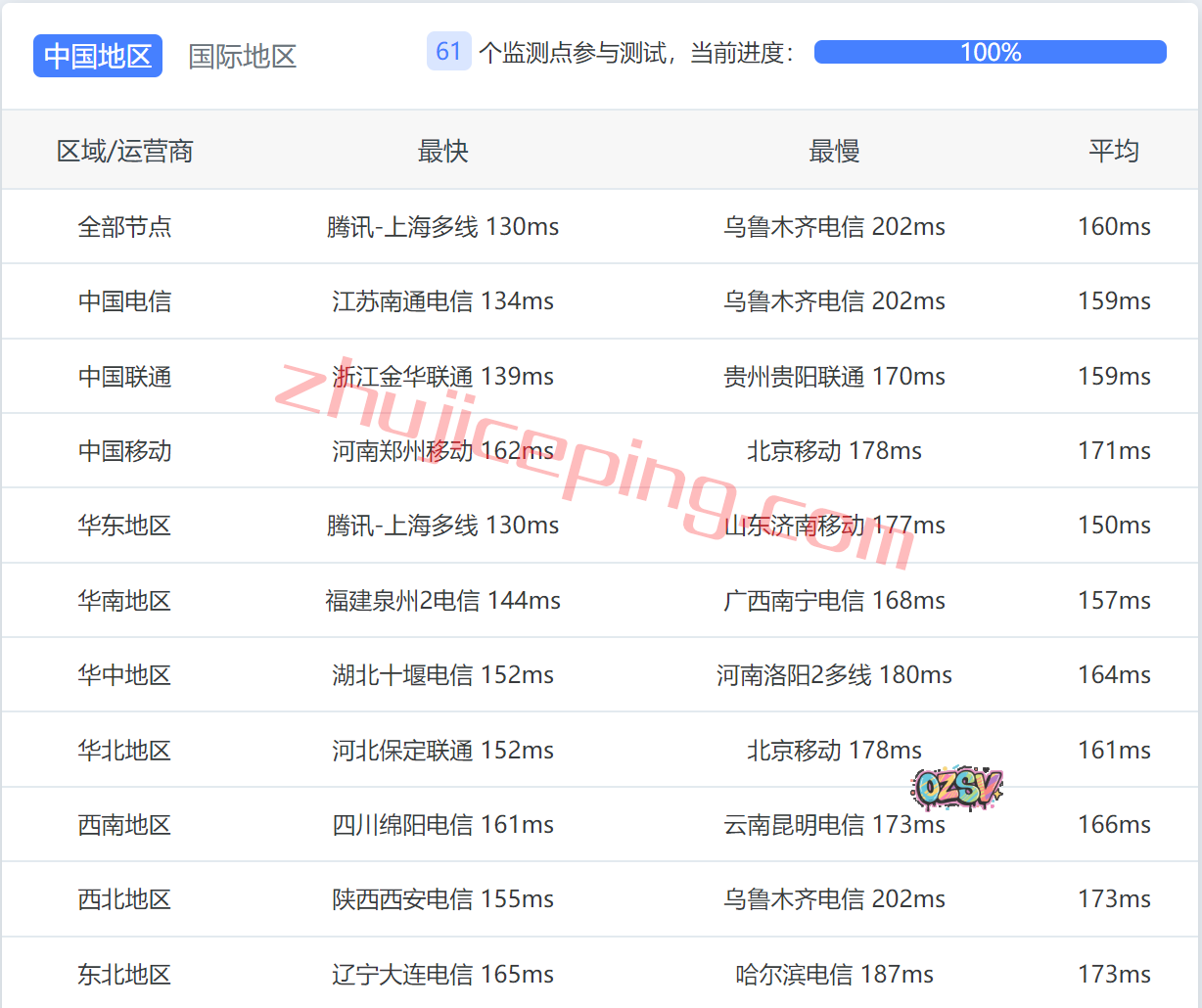The width and height of the screenshot is (1202, 1008).
Task: Click 河南洛阳2多线 180ms entry
Action: click(x=834, y=675)
